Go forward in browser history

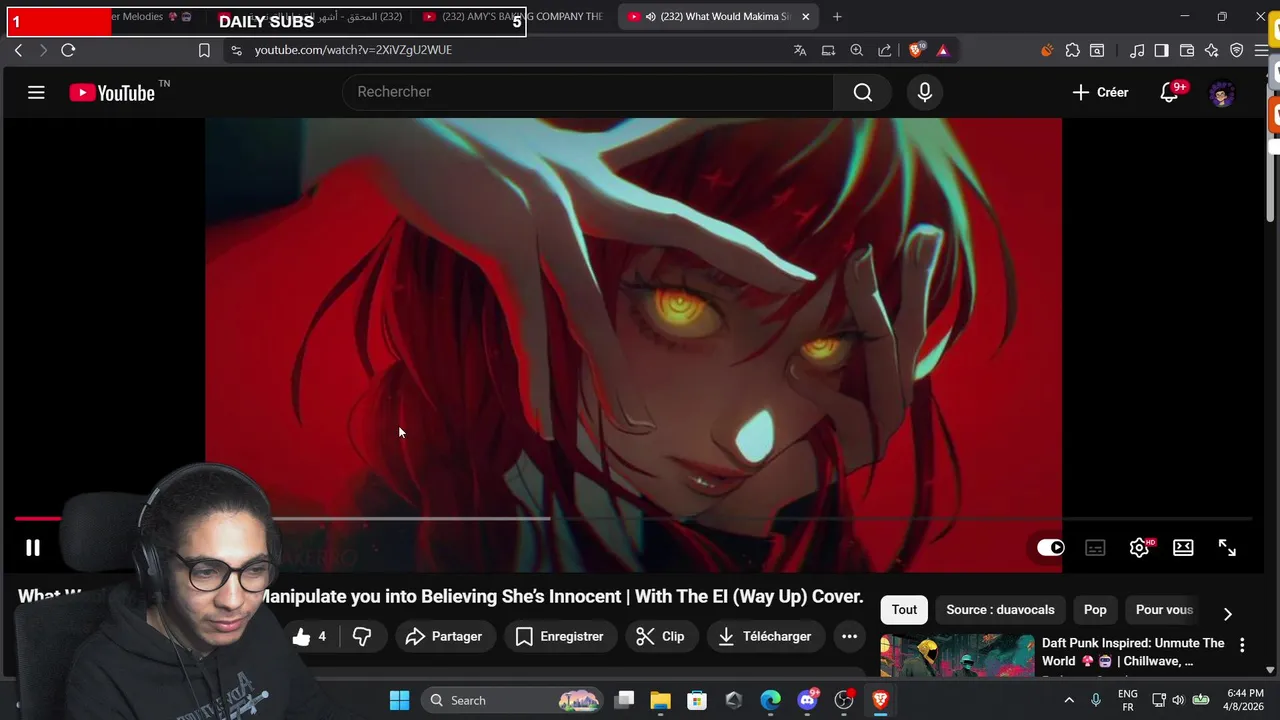tap(42, 50)
